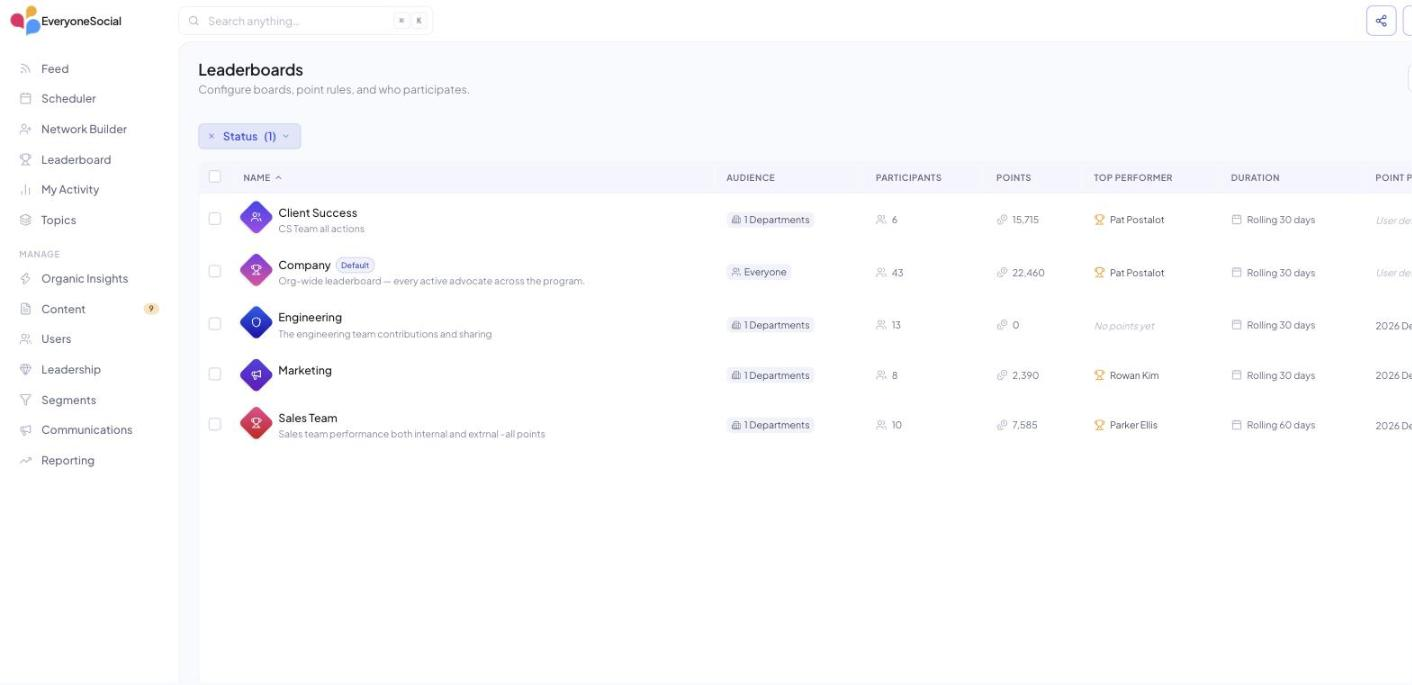The height and width of the screenshot is (685, 1412).
Task: Click 1 Departments badge in Engineering row
Action: (x=770, y=325)
